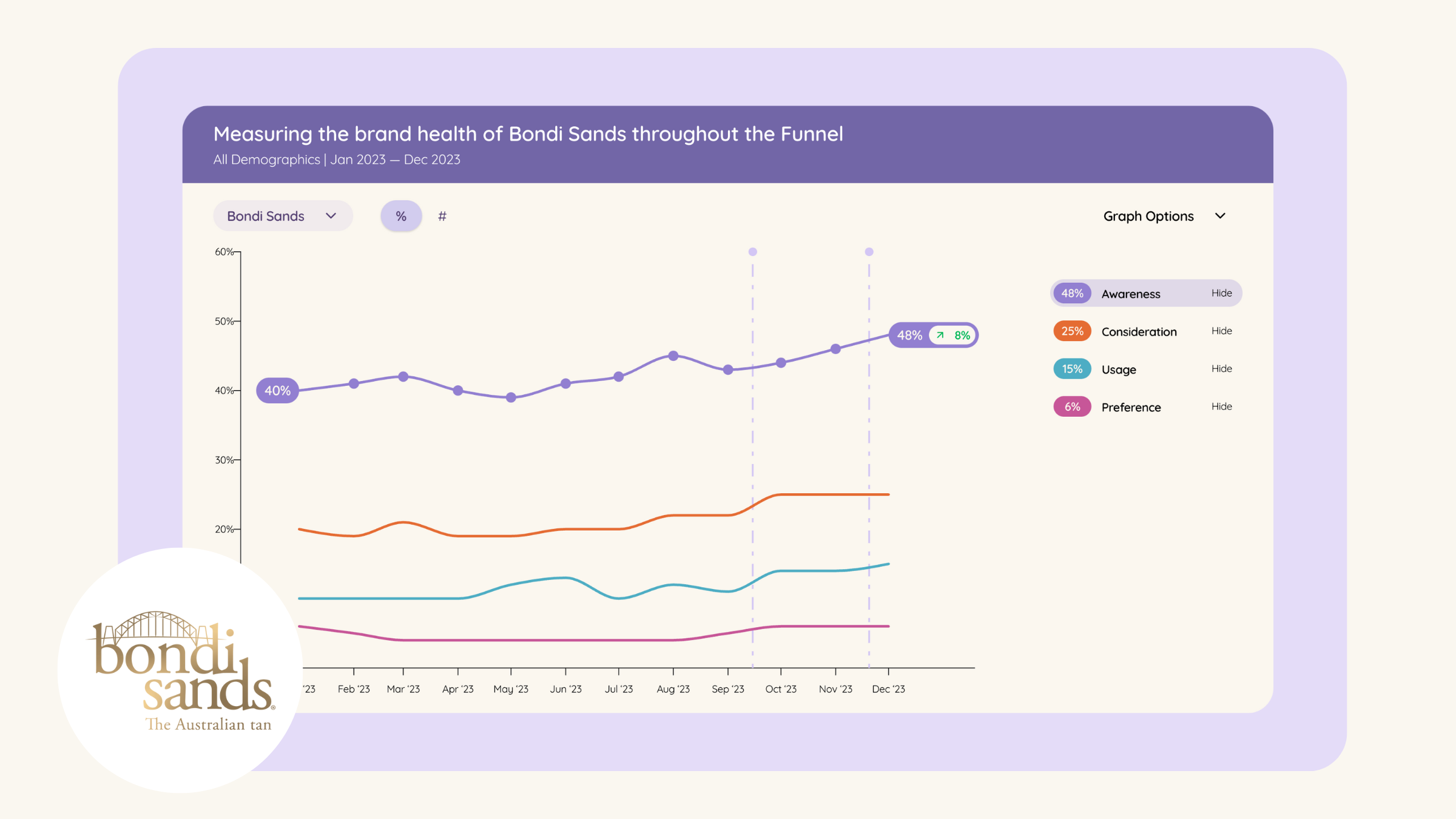Click the Aug '23 Awareness data point

[x=673, y=356]
